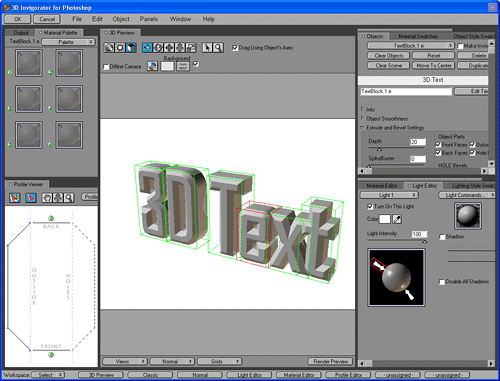
Task: Click the Light Intensity slider handle
Action: coord(424,241)
